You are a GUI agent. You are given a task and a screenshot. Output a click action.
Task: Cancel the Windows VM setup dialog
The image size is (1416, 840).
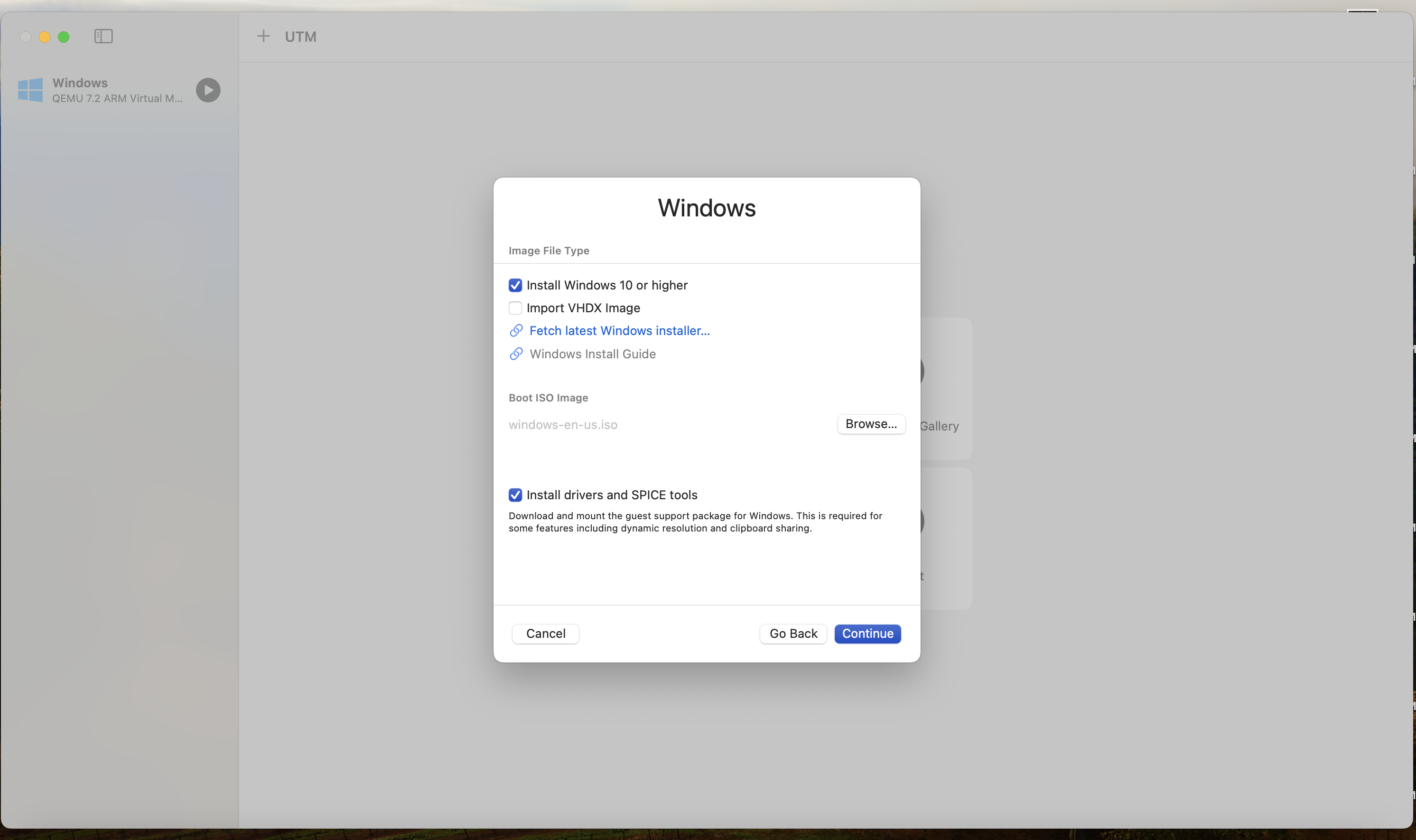coord(544,634)
